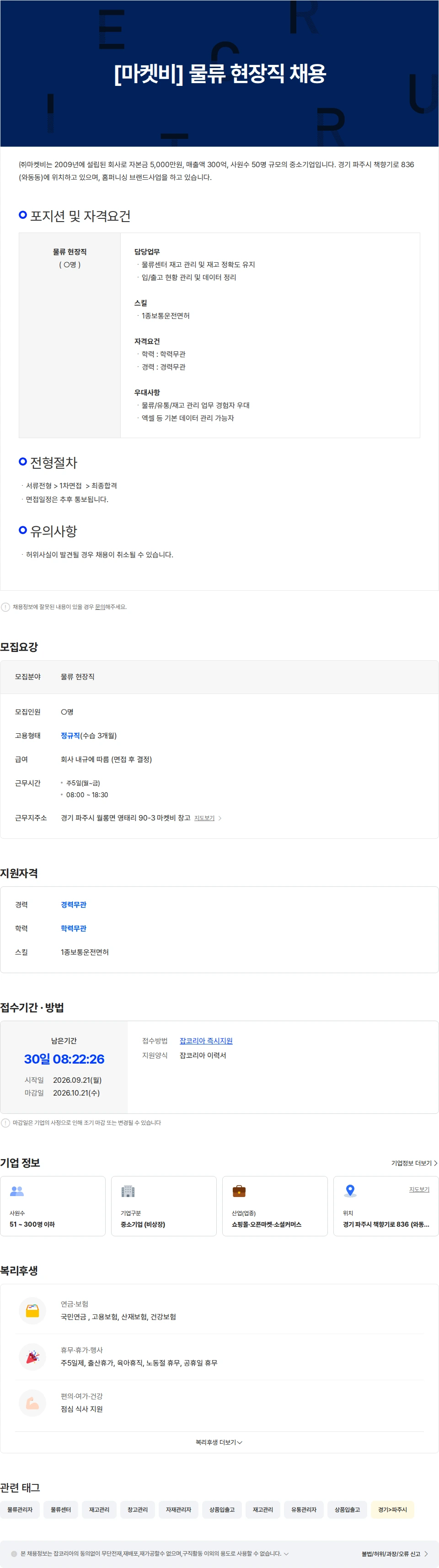Click the 위치 map pin icon
The width and height of the screenshot is (439, 1568).
350,1191
